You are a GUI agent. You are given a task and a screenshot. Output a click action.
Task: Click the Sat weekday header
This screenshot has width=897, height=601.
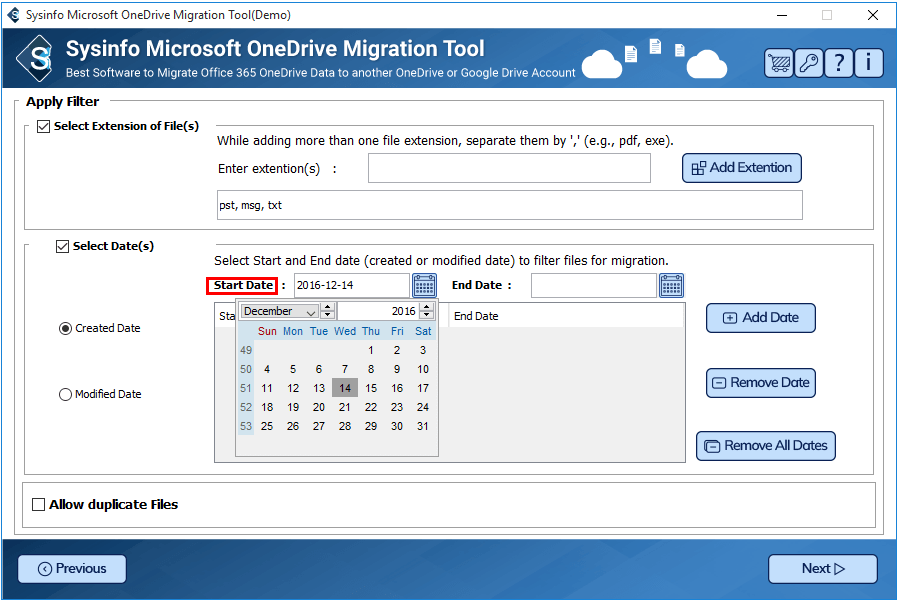click(x=423, y=332)
